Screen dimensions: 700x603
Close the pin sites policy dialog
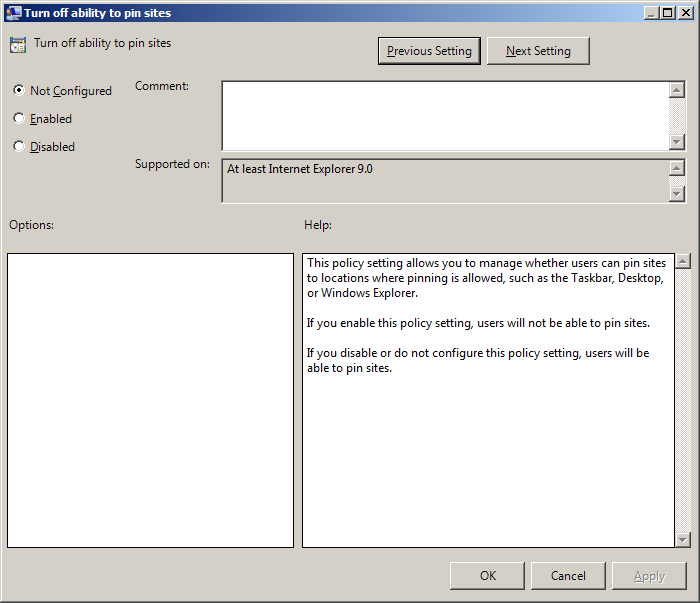[685, 13]
